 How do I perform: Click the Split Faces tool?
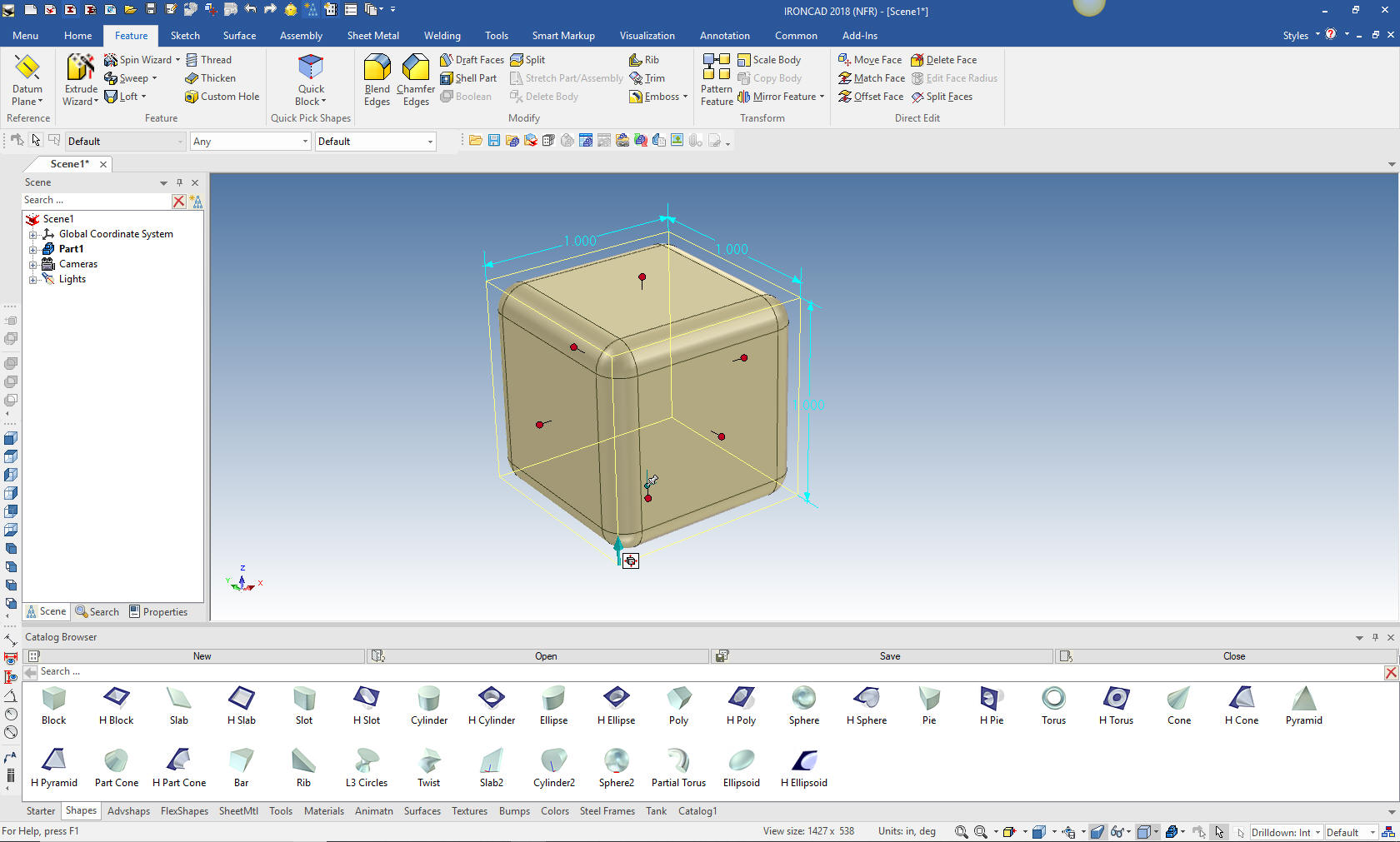click(942, 97)
